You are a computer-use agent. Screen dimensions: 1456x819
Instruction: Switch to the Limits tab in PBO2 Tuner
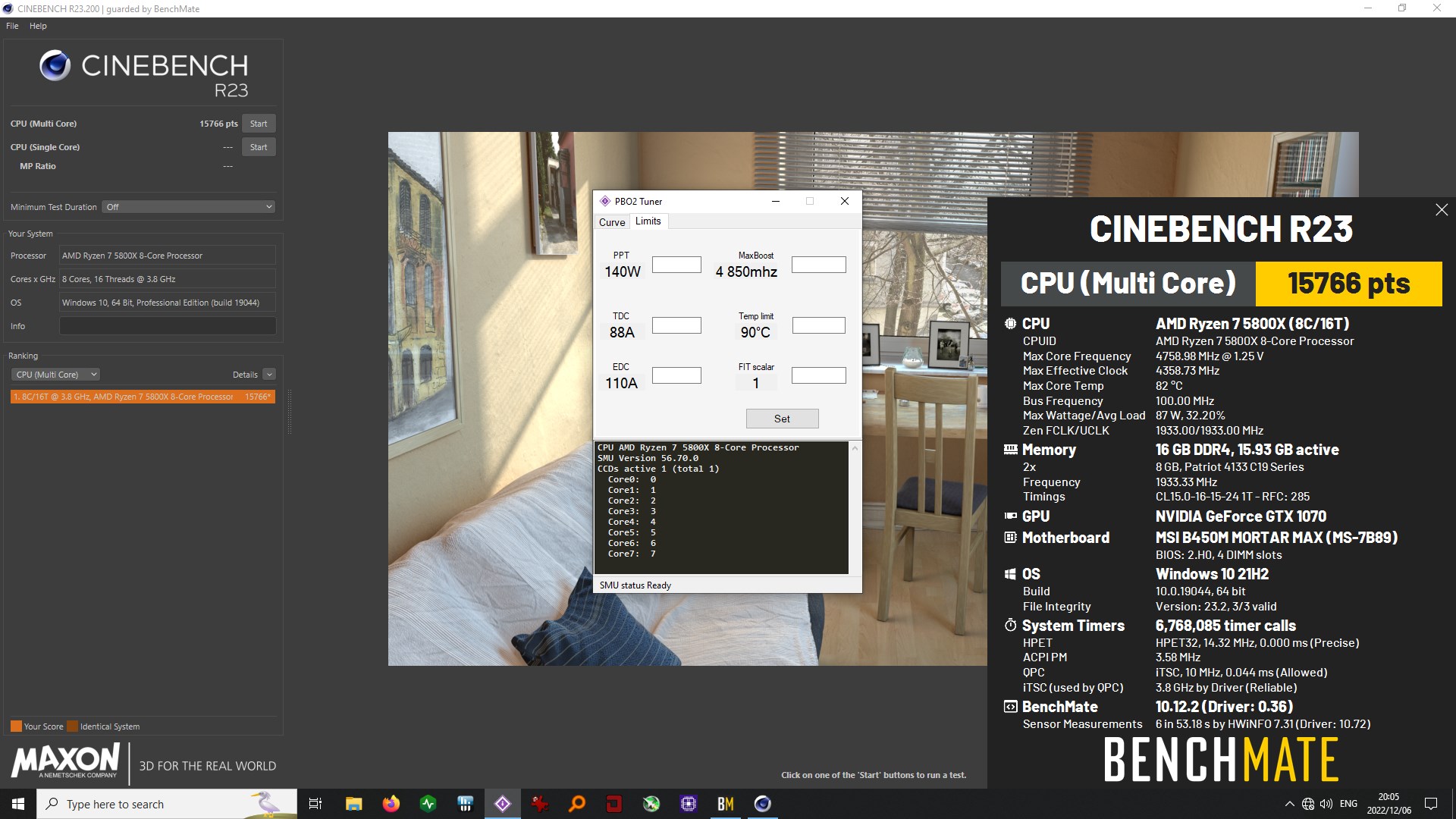(x=647, y=221)
